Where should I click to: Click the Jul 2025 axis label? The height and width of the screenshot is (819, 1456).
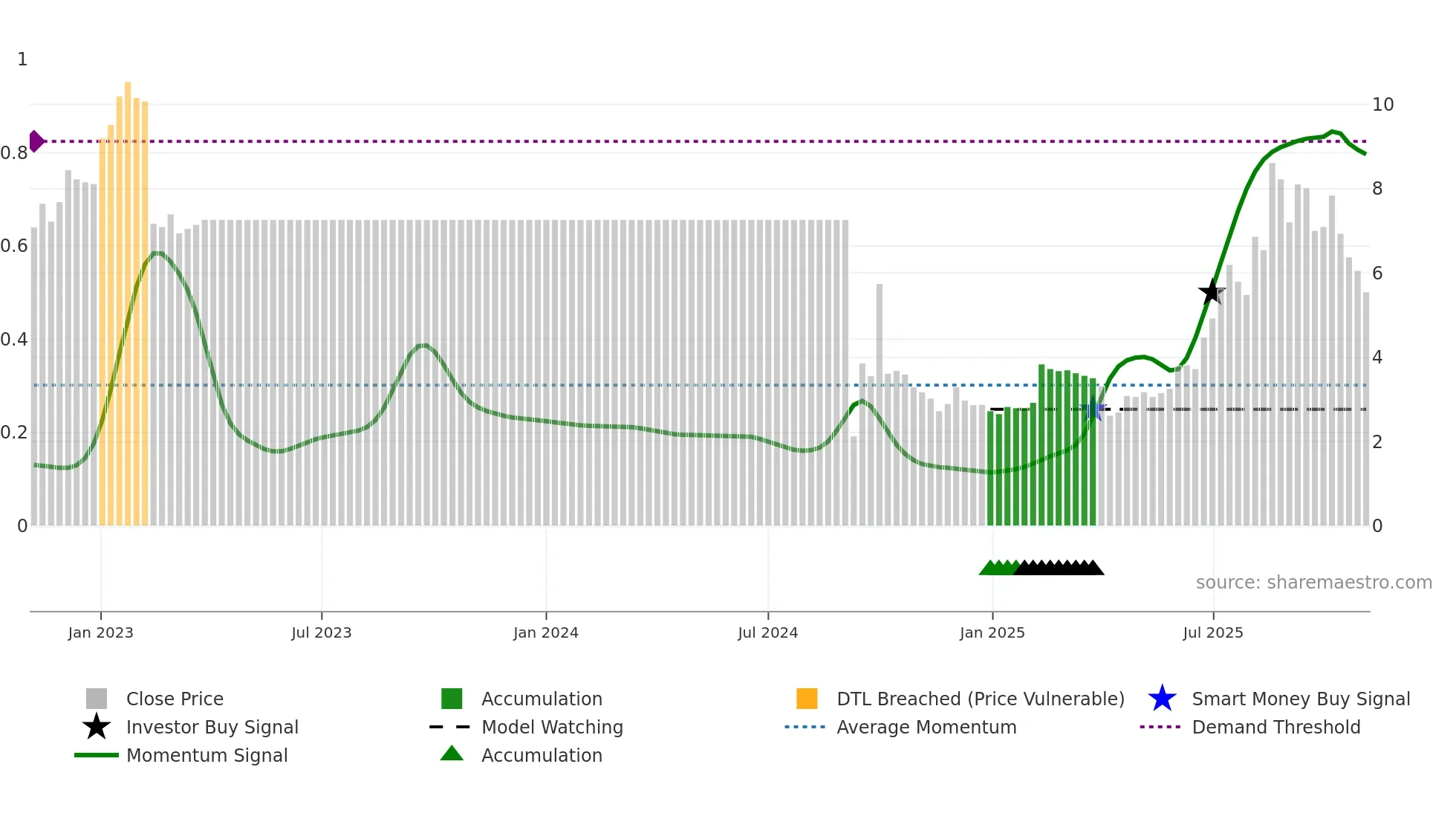[x=1213, y=632]
